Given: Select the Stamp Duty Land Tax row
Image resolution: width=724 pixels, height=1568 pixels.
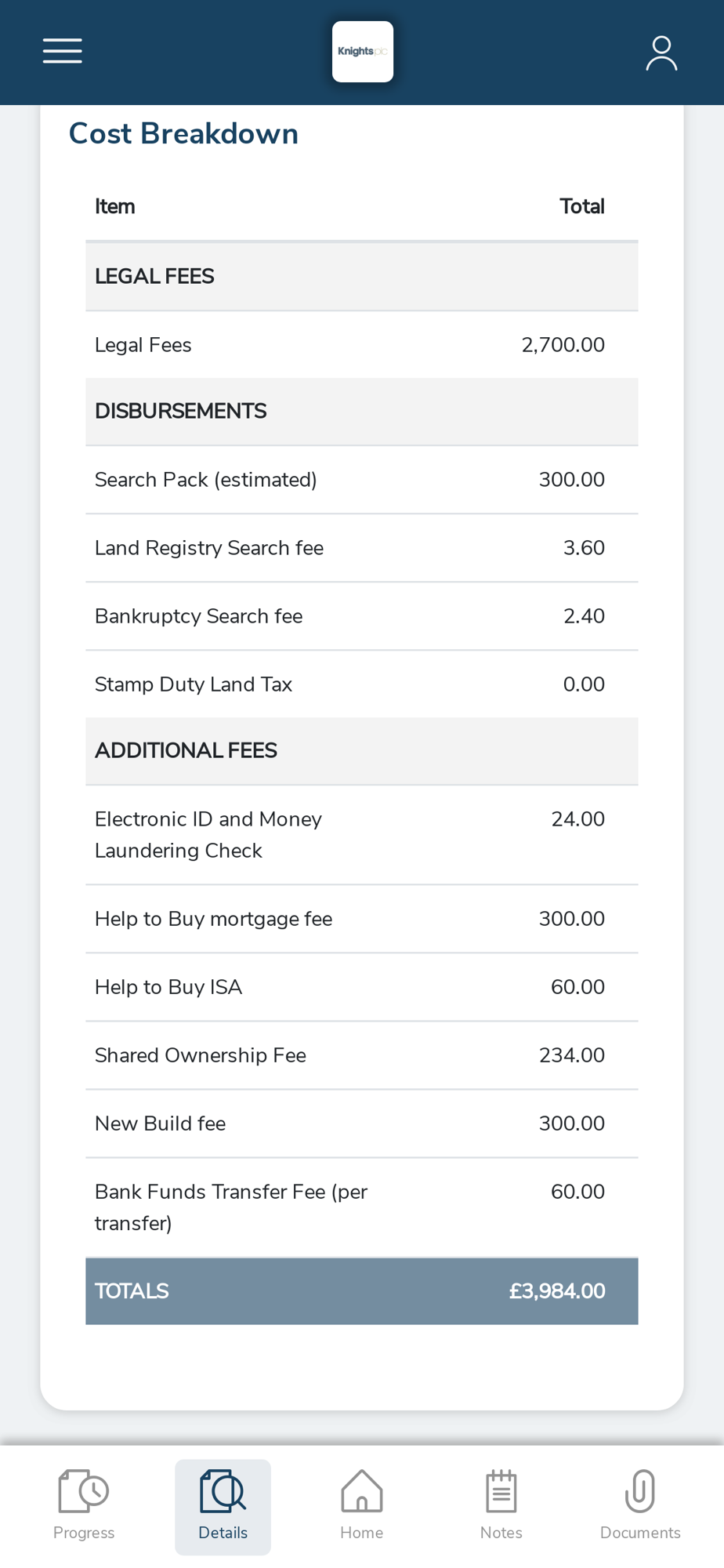Looking at the screenshot, I should click(x=362, y=684).
